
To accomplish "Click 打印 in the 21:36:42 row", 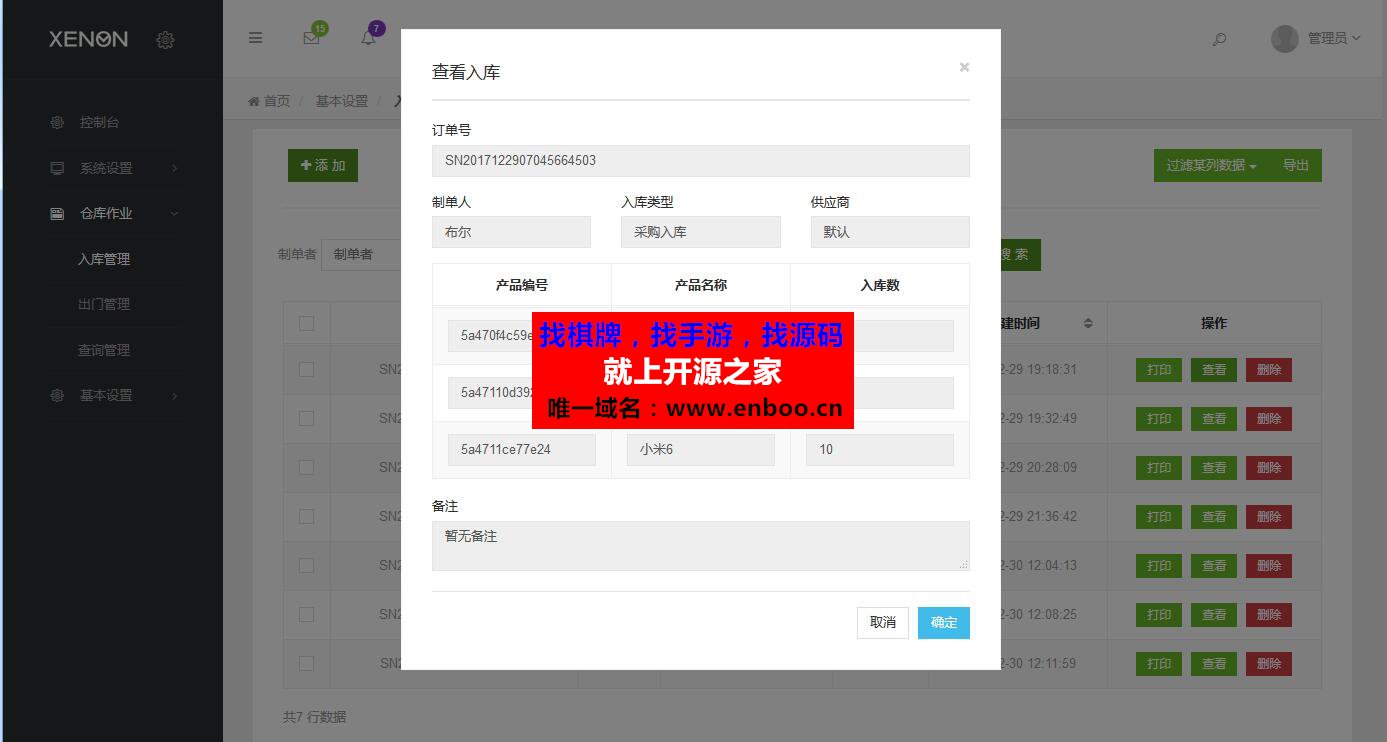I will tap(1159, 516).
